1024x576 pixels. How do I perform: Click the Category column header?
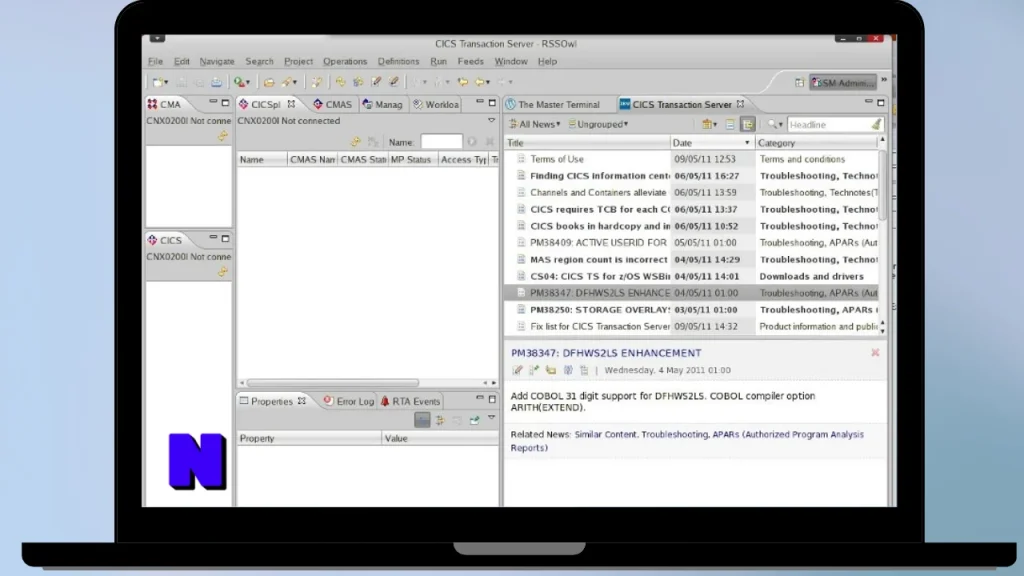pyautogui.click(x=816, y=143)
